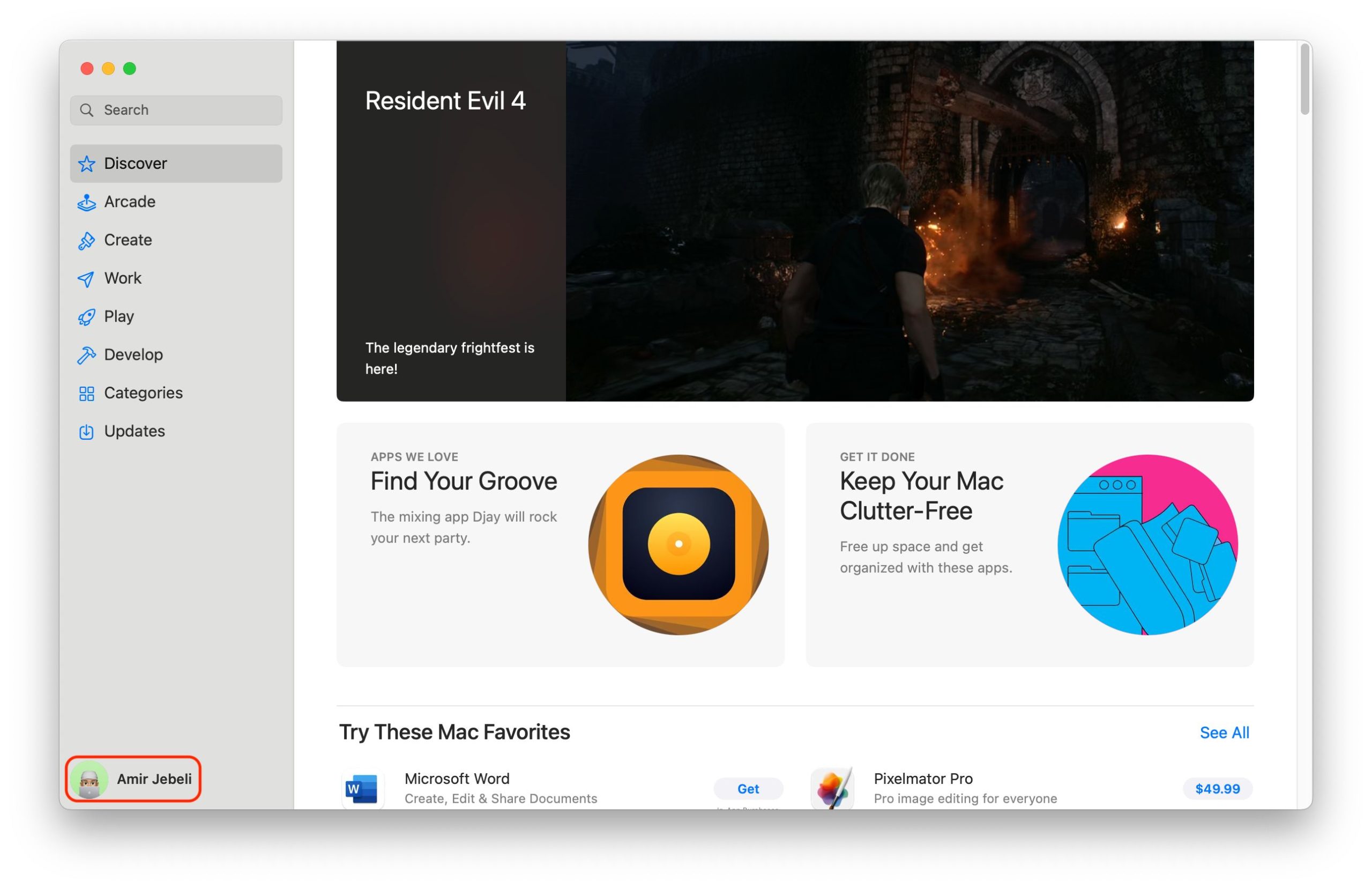Click the Arcade joystick icon
1372x888 pixels.
click(x=86, y=202)
